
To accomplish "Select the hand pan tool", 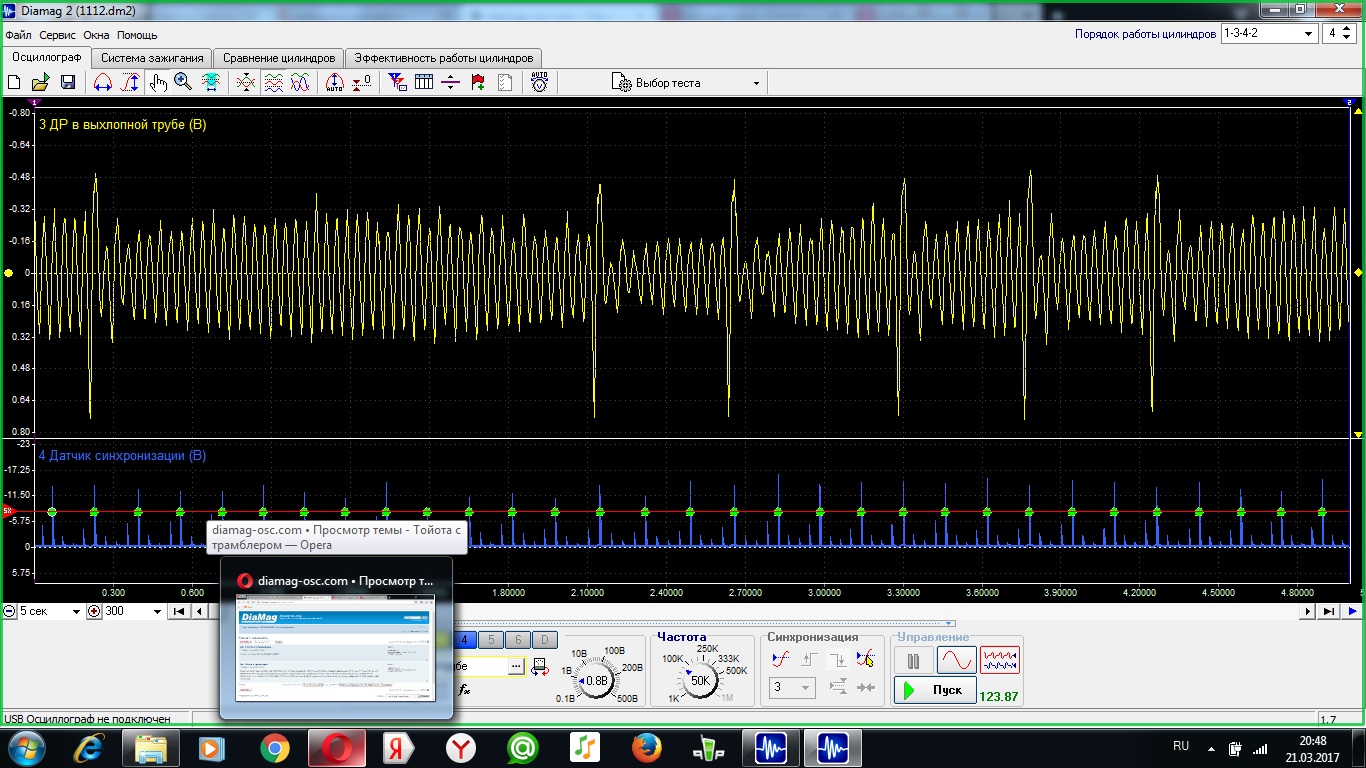I will pyautogui.click(x=157, y=83).
